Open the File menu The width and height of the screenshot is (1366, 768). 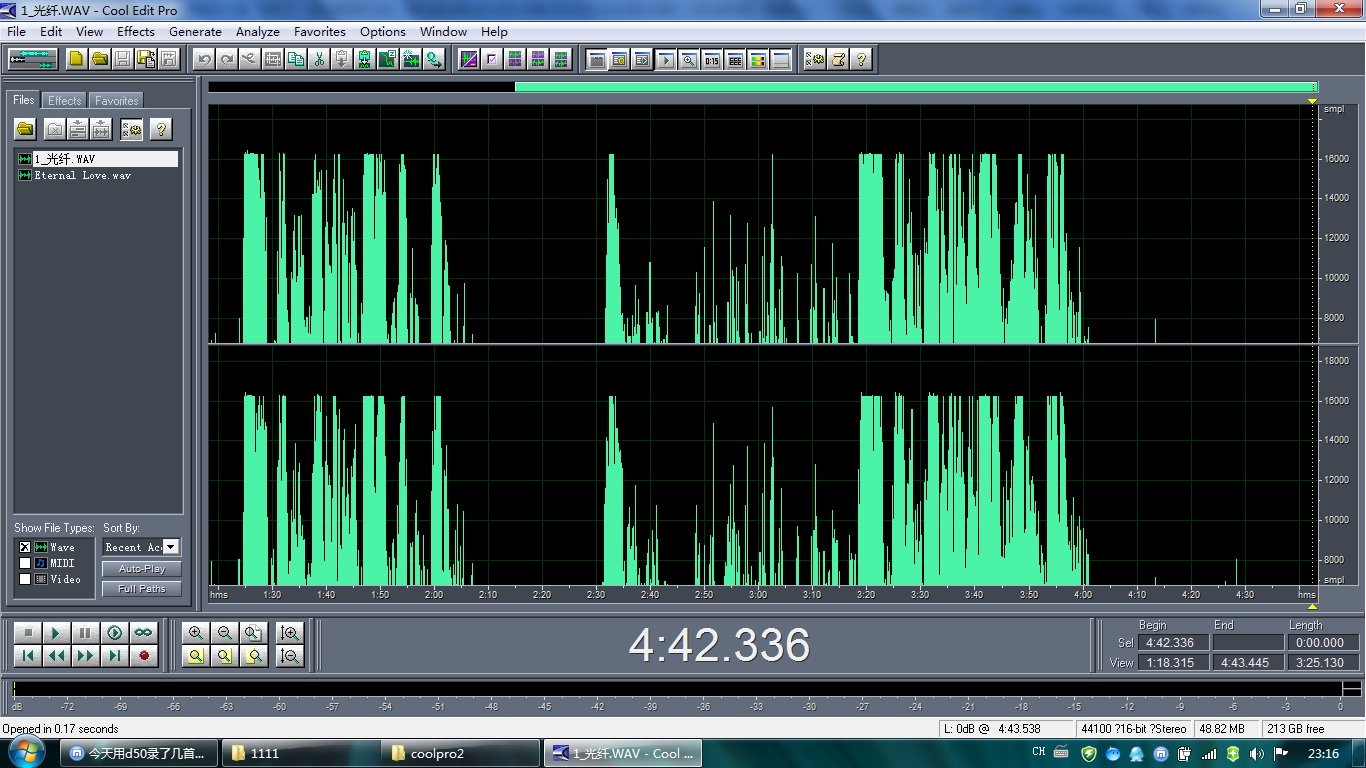coord(16,32)
